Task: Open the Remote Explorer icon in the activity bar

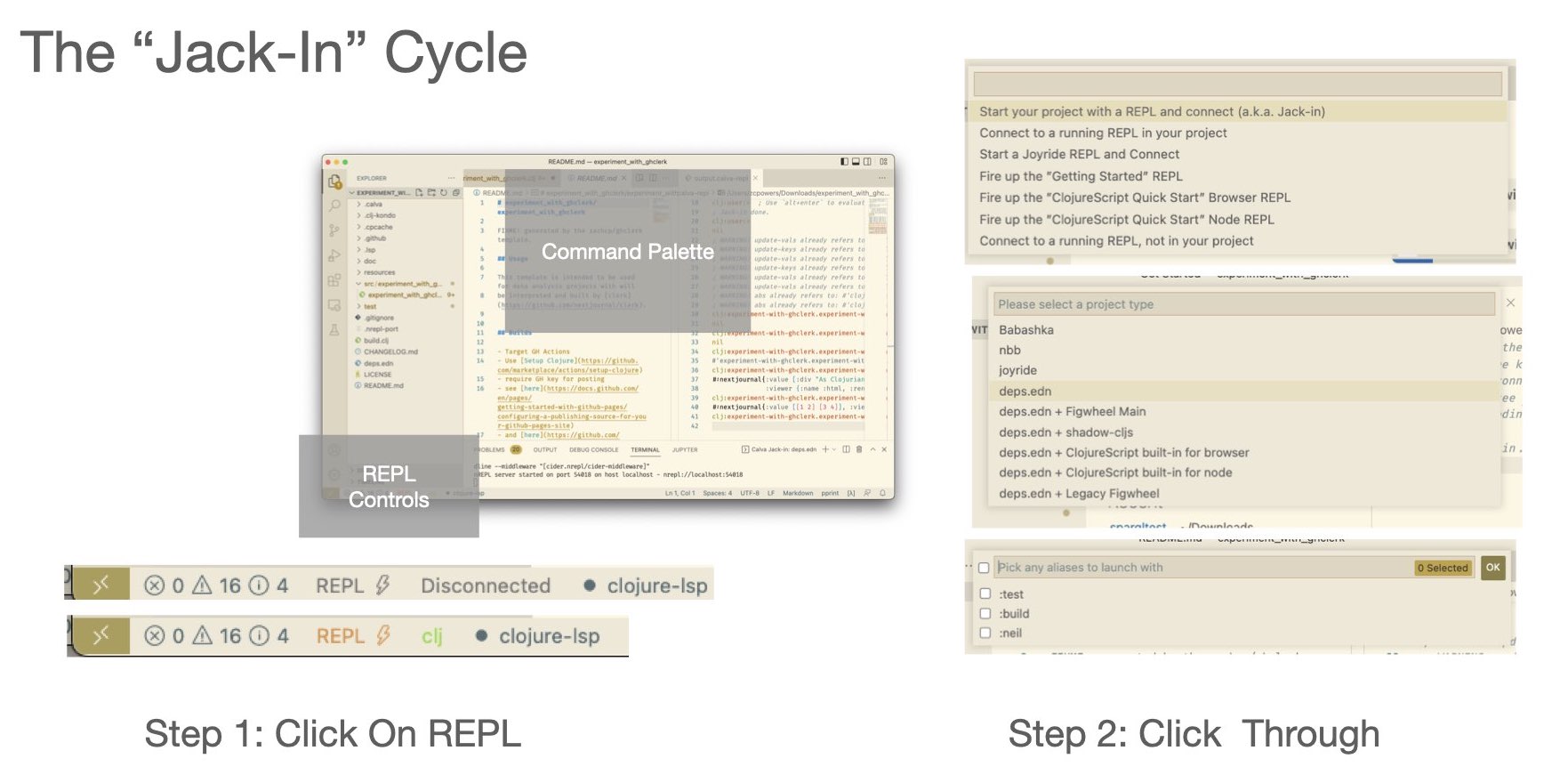Action: pos(334,305)
